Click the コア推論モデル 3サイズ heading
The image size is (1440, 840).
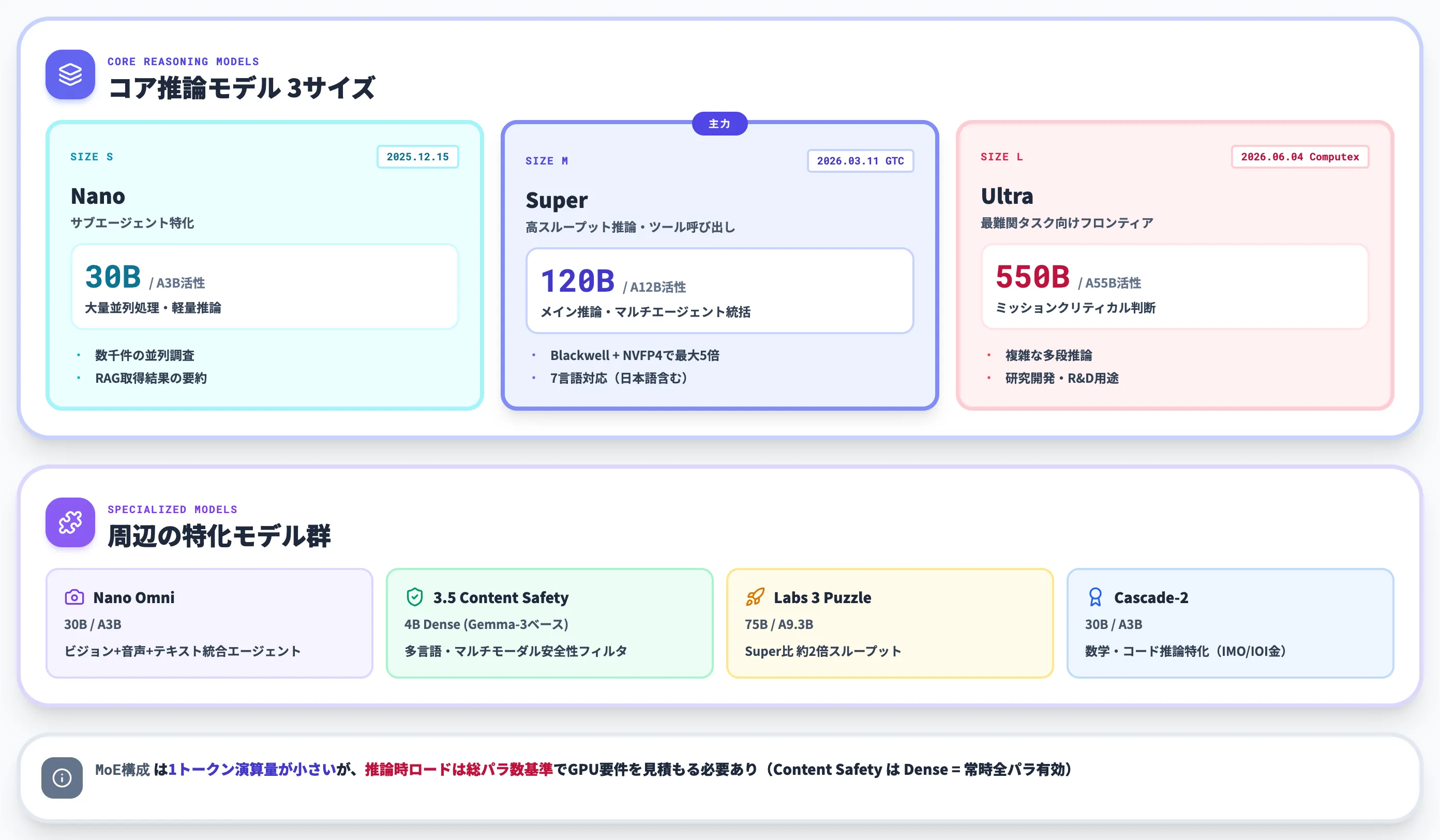(x=241, y=88)
